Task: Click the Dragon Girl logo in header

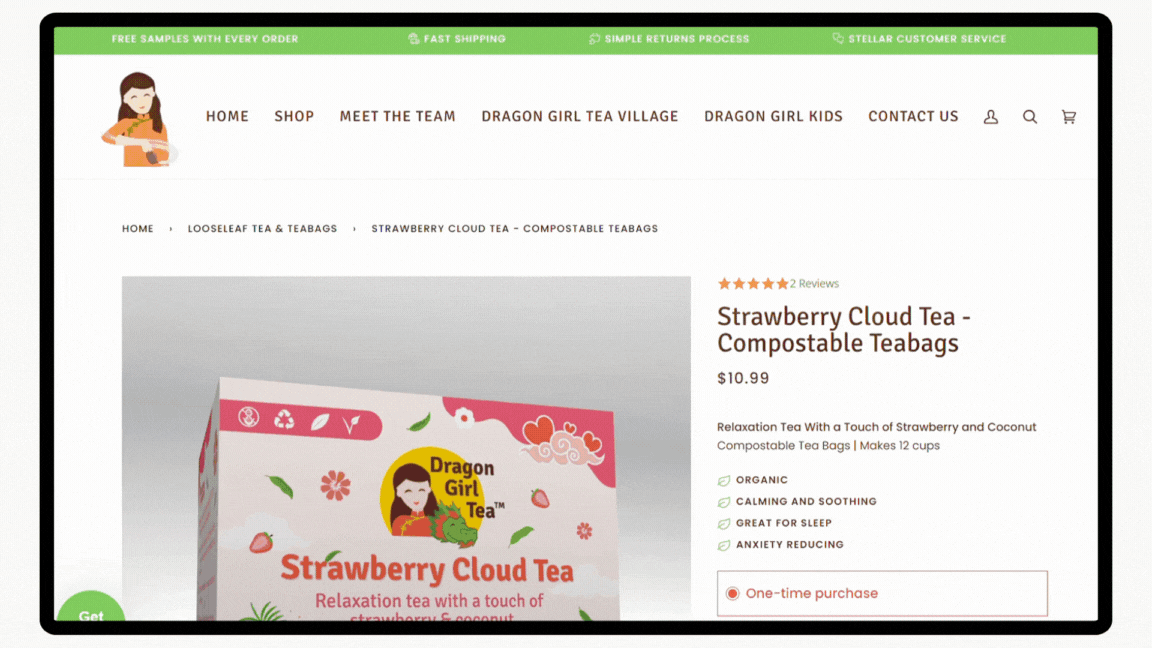Action: [x=139, y=119]
